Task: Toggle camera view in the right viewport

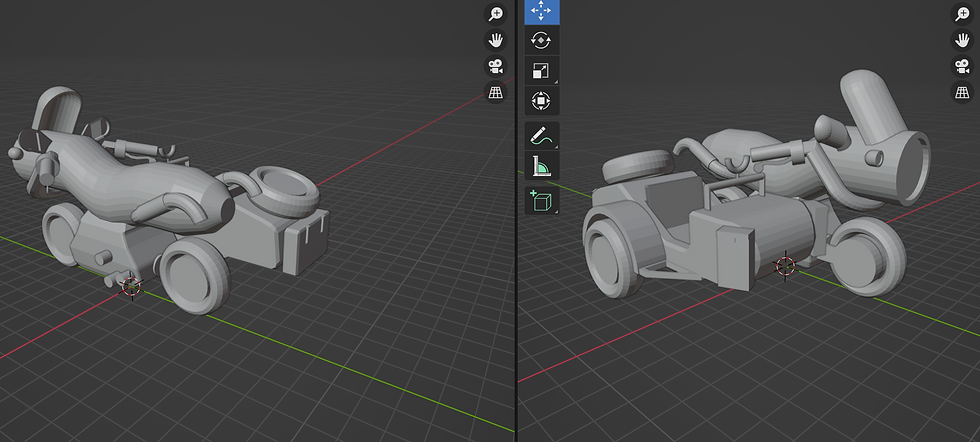Action: 962,66
